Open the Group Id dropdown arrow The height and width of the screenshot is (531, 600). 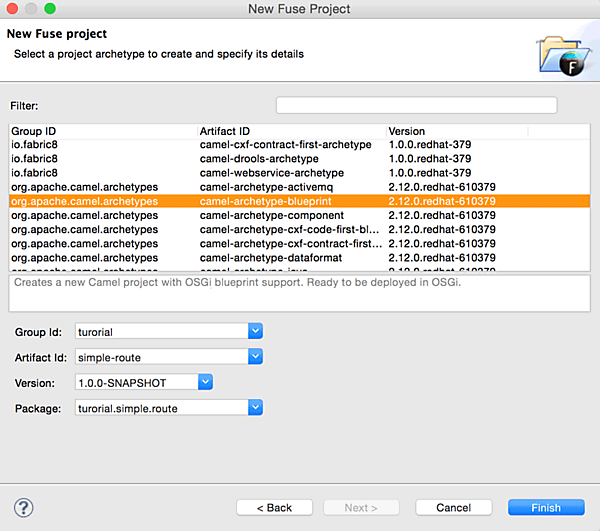point(255,331)
